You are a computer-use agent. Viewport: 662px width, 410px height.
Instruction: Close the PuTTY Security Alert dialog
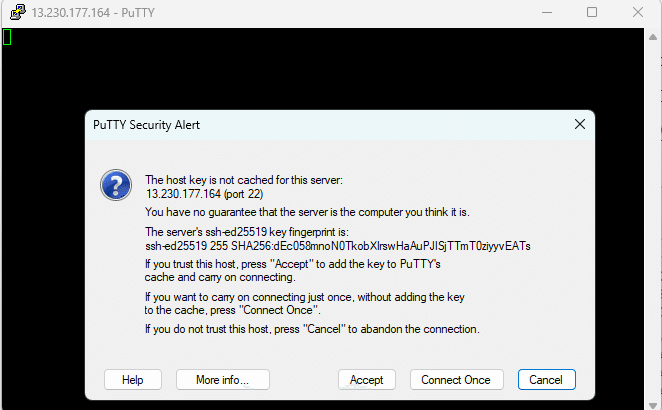coord(580,124)
